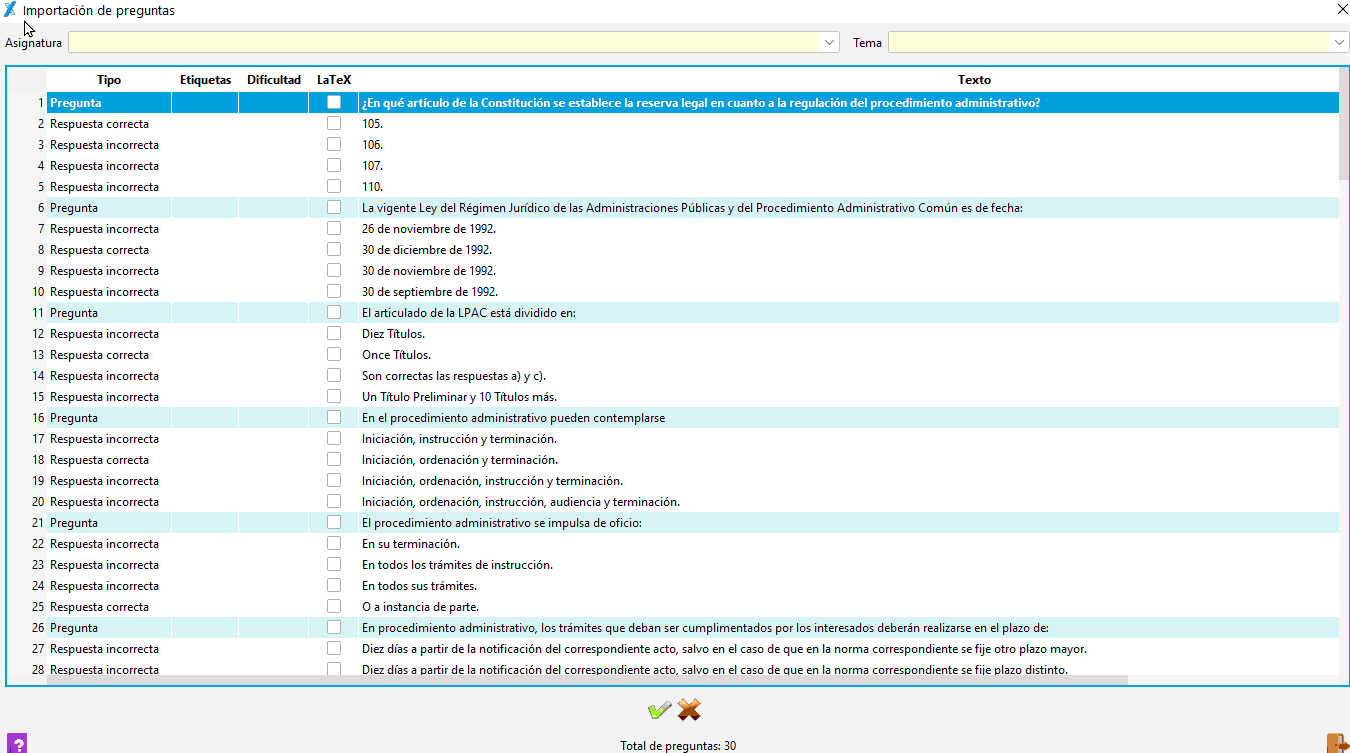1350x753 pixels.
Task: Open the Asignatura dropdown arrow
Action: point(830,43)
